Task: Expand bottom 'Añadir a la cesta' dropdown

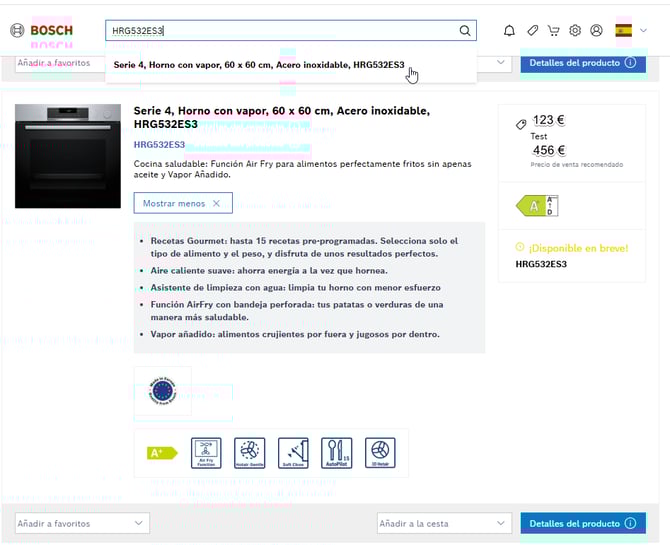Action: pyautogui.click(x=443, y=523)
